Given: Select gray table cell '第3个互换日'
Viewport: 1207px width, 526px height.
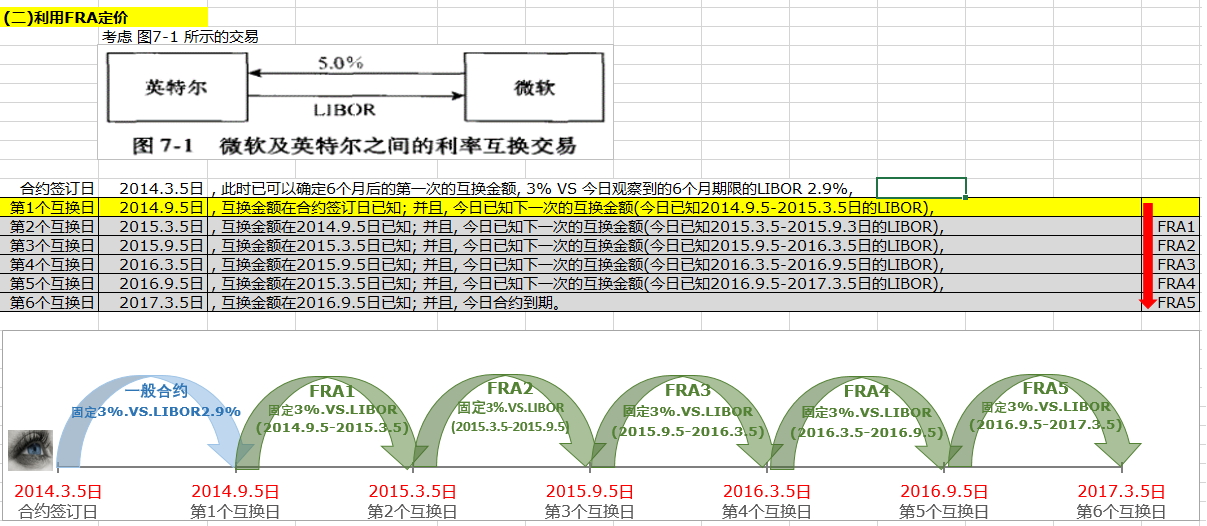Looking at the screenshot, I should pyautogui.click(x=49, y=245).
